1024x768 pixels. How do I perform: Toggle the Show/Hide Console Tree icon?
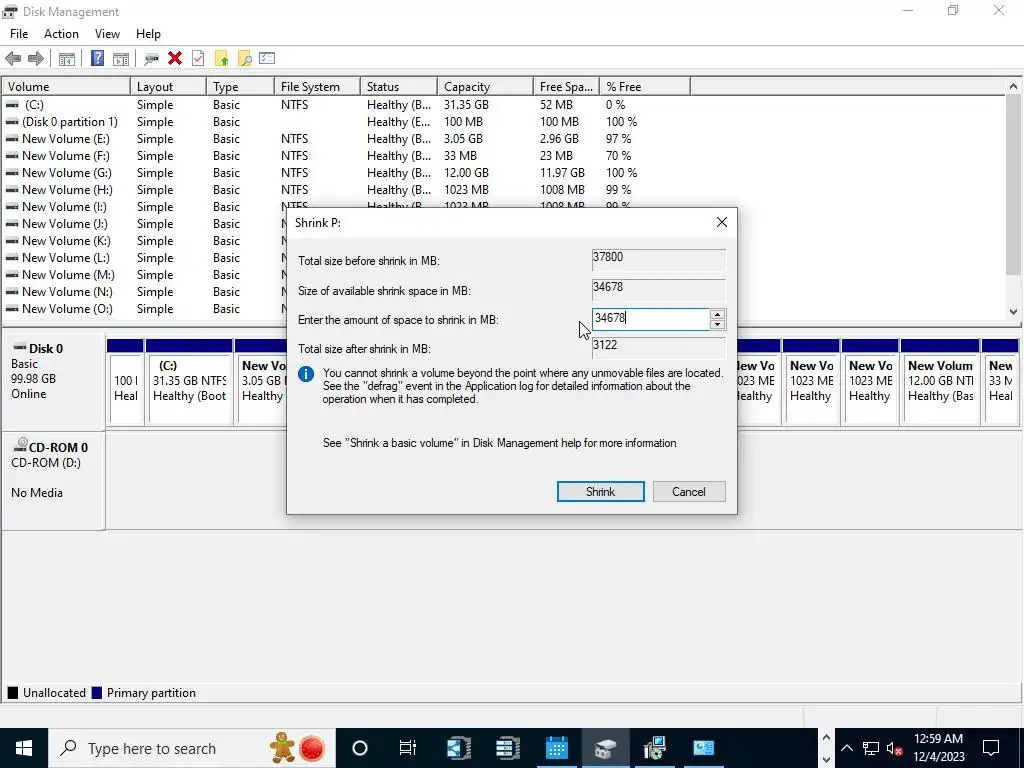[x=67, y=59]
